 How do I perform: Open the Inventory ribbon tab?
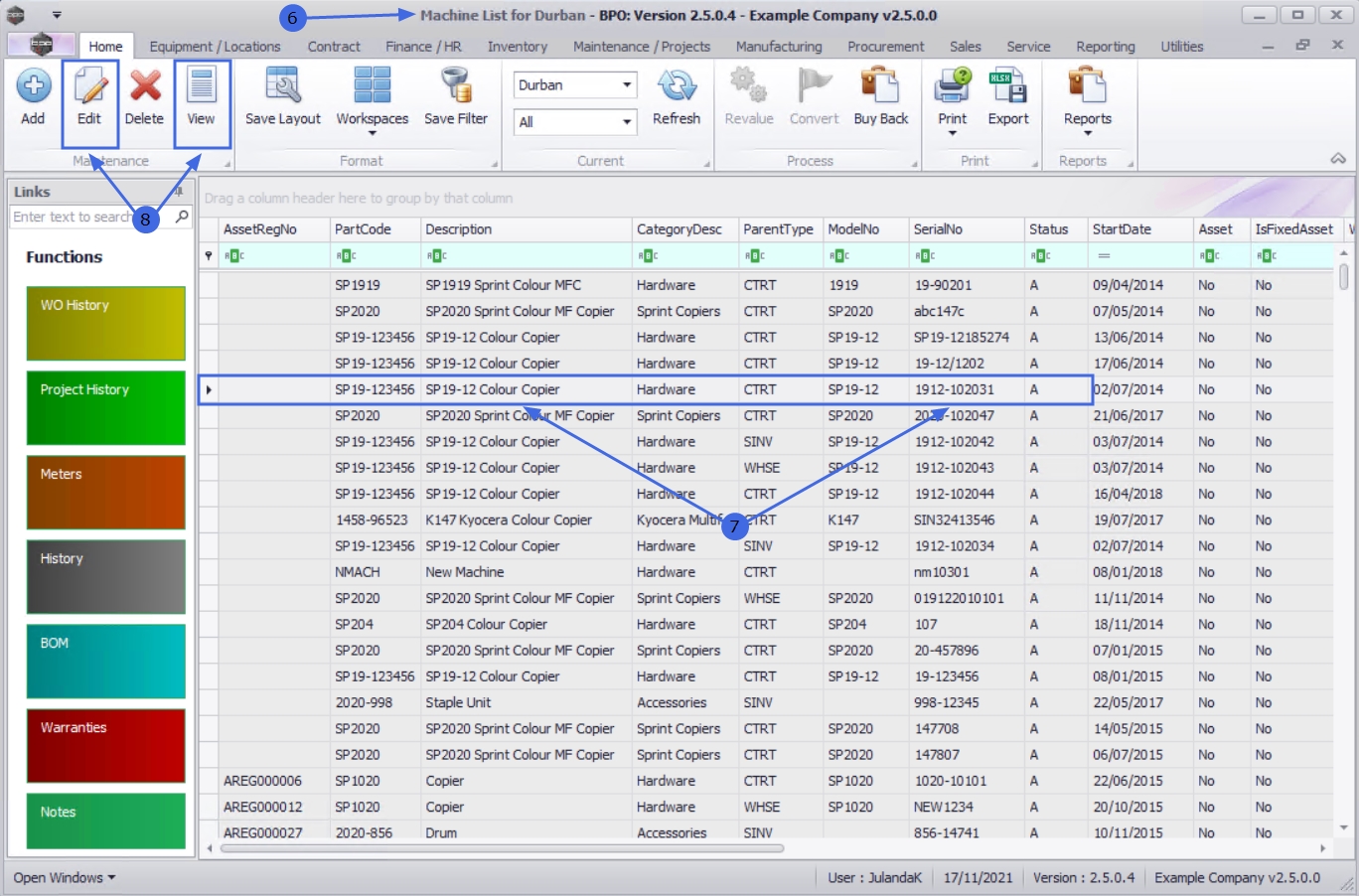pyautogui.click(x=517, y=47)
